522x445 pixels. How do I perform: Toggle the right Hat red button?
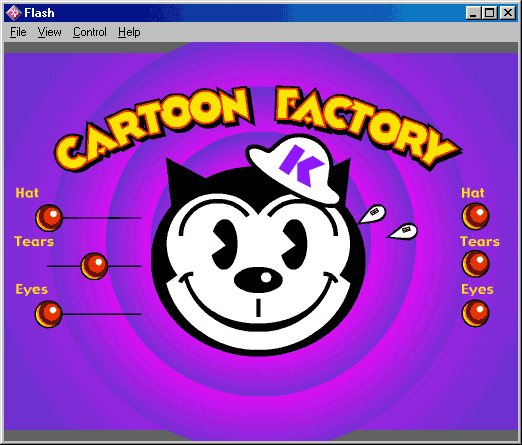coord(475,216)
